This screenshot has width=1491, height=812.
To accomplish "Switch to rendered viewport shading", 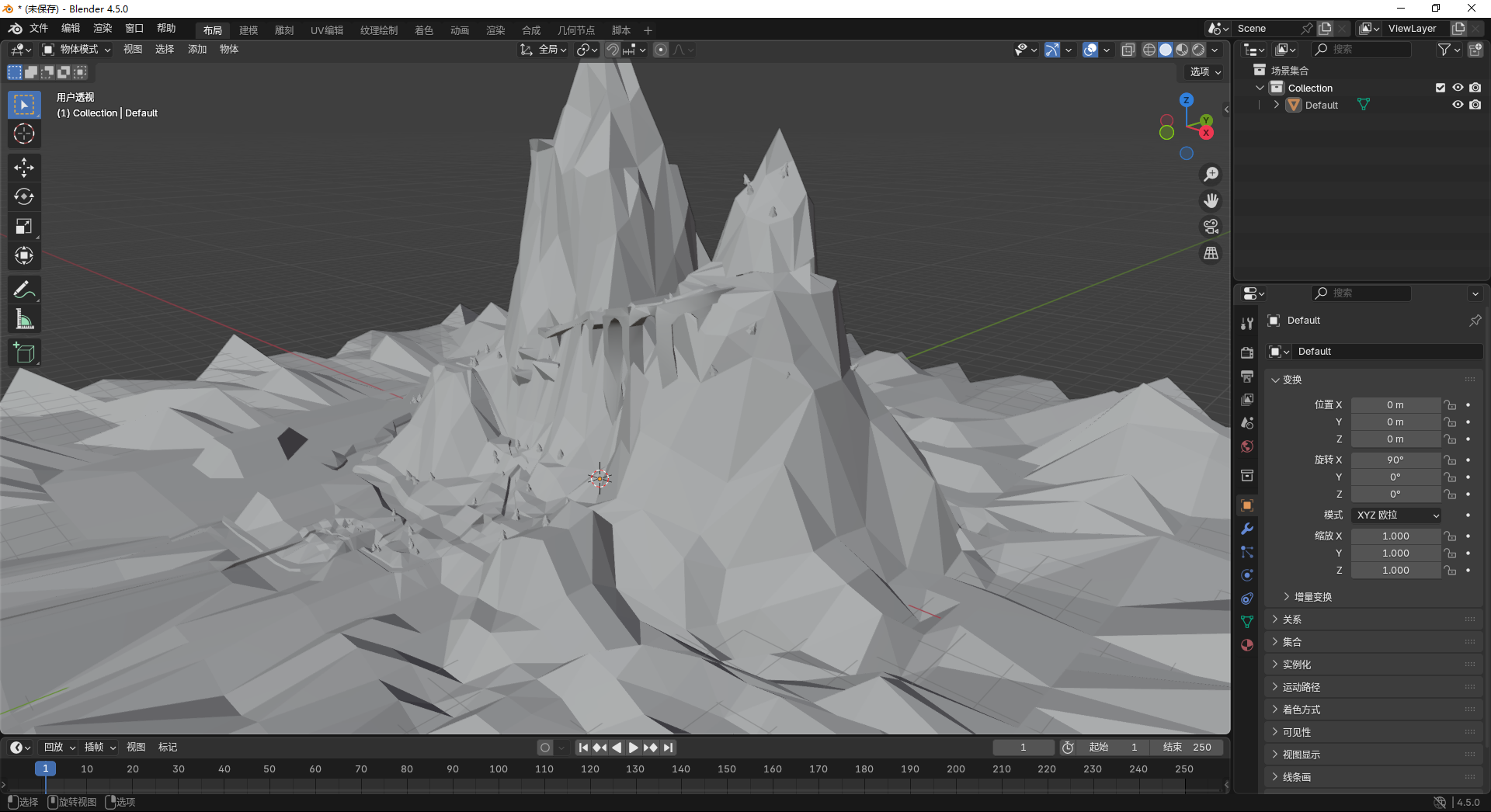I will coord(1198,50).
